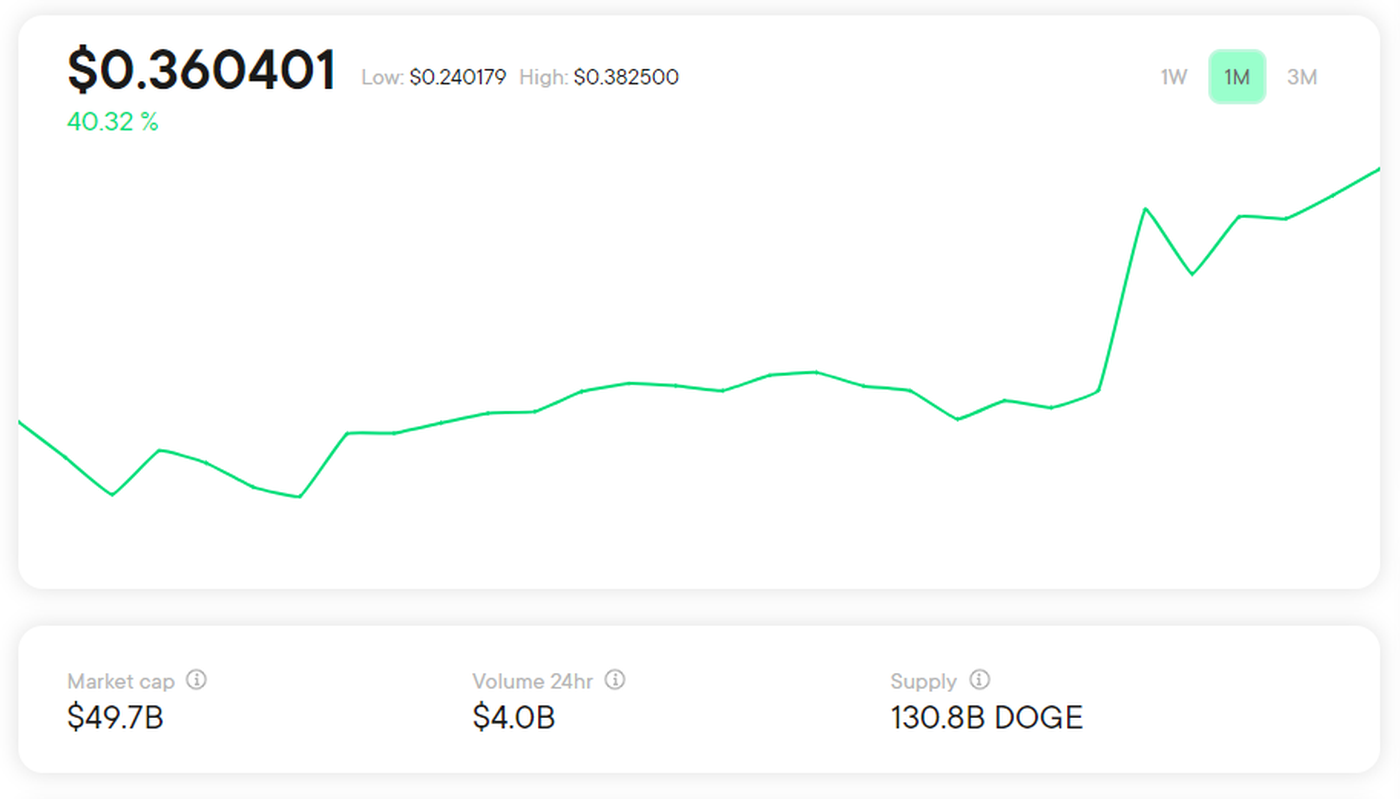Click the sharp spike peak on chart
Image resolution: width=1400 pixels, height=799 pixels.
1145,209
